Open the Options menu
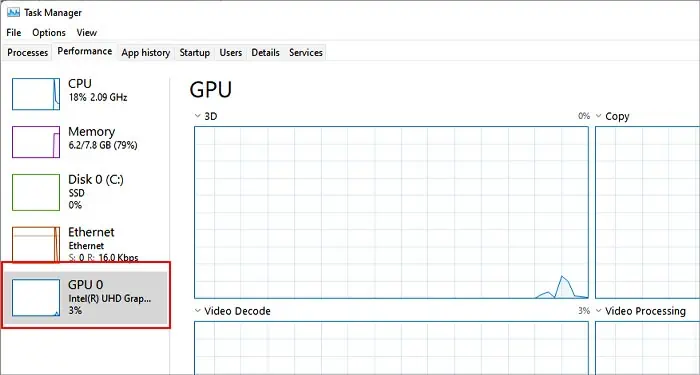 (x=49, y=33)
